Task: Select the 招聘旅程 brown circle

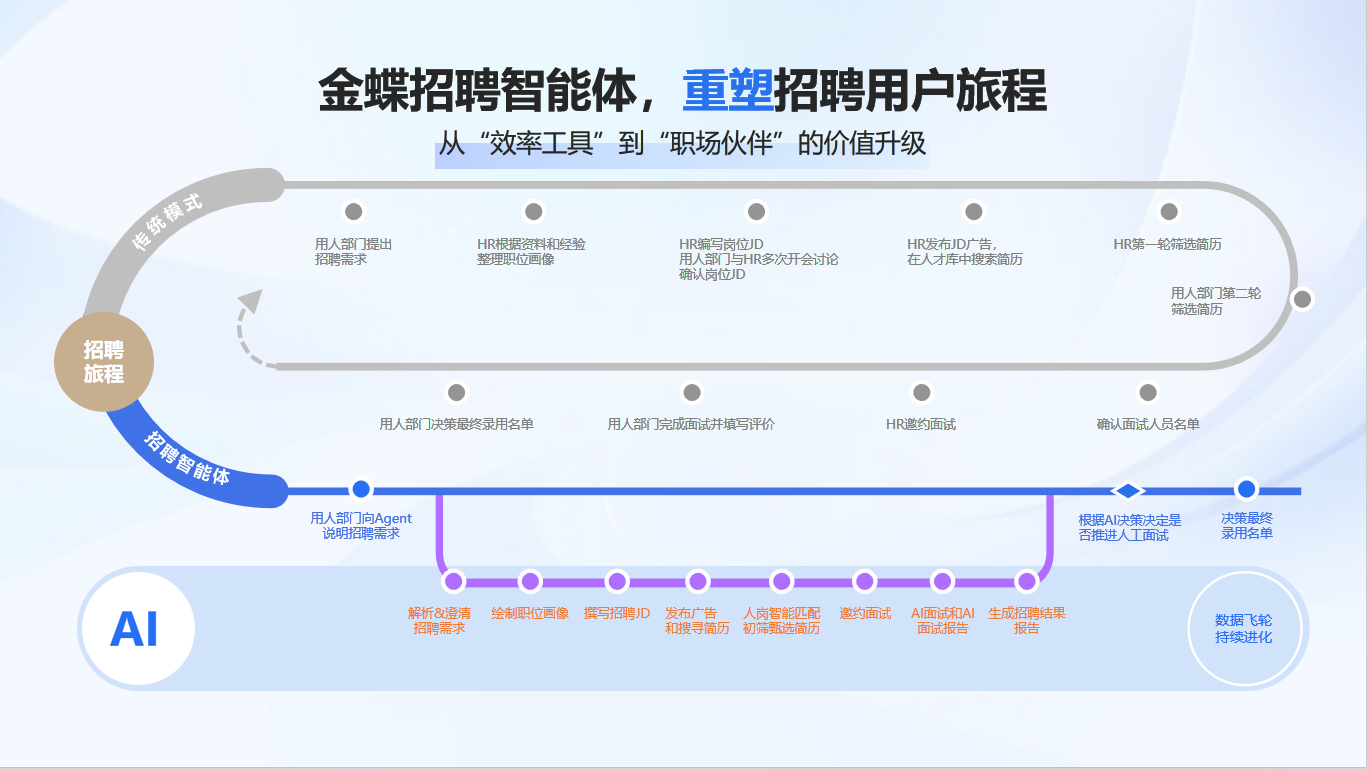Action: click(x=104, y=362)
